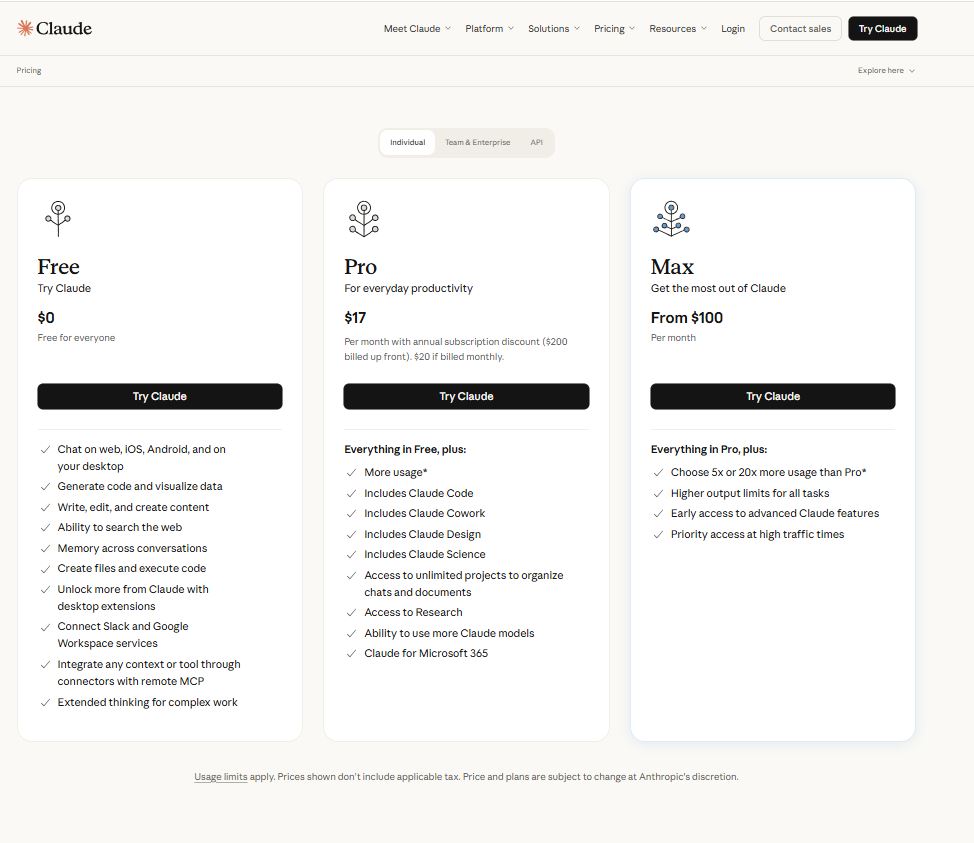Screen dimensions: 974x843
Task: Click checkmark beside Higher output limits for all tasks
Action: [658, 494]
